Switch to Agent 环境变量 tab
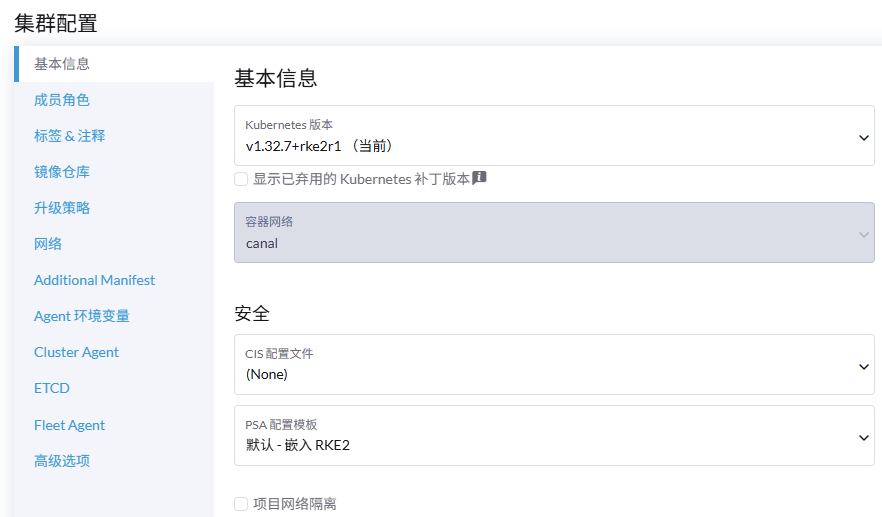The height and width of the screenshot is (517, 882). 82,316
